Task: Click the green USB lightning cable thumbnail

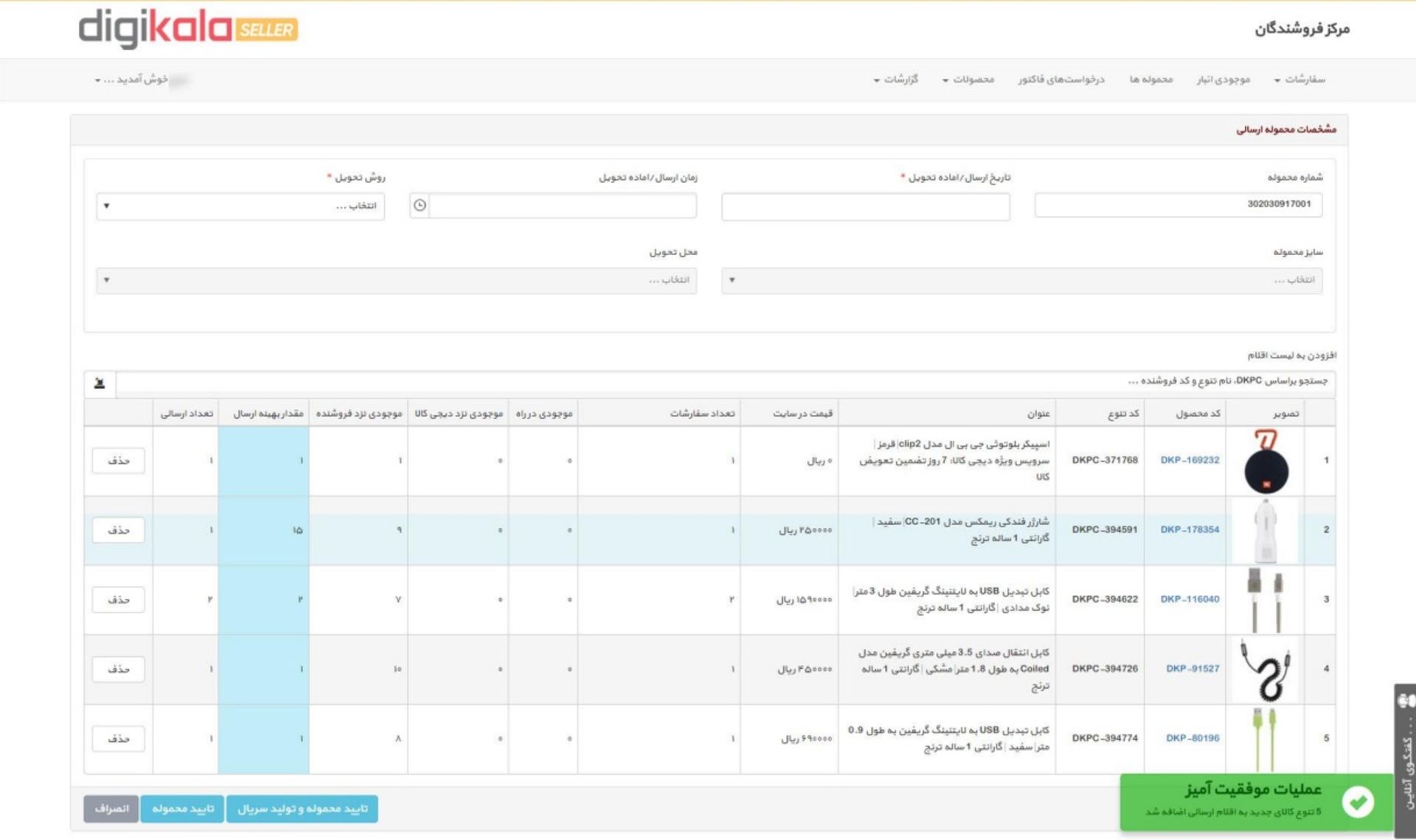Action: (1266, 739)
